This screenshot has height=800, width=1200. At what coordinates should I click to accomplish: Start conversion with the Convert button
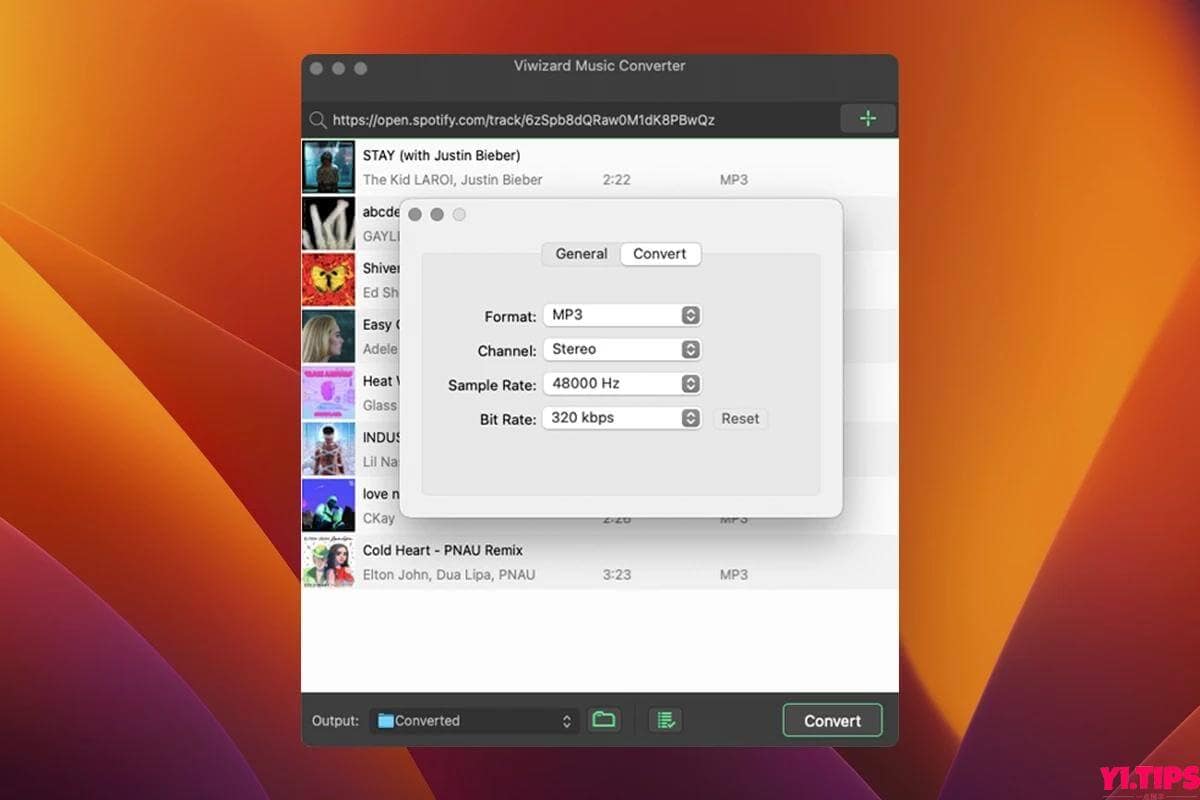832,720
